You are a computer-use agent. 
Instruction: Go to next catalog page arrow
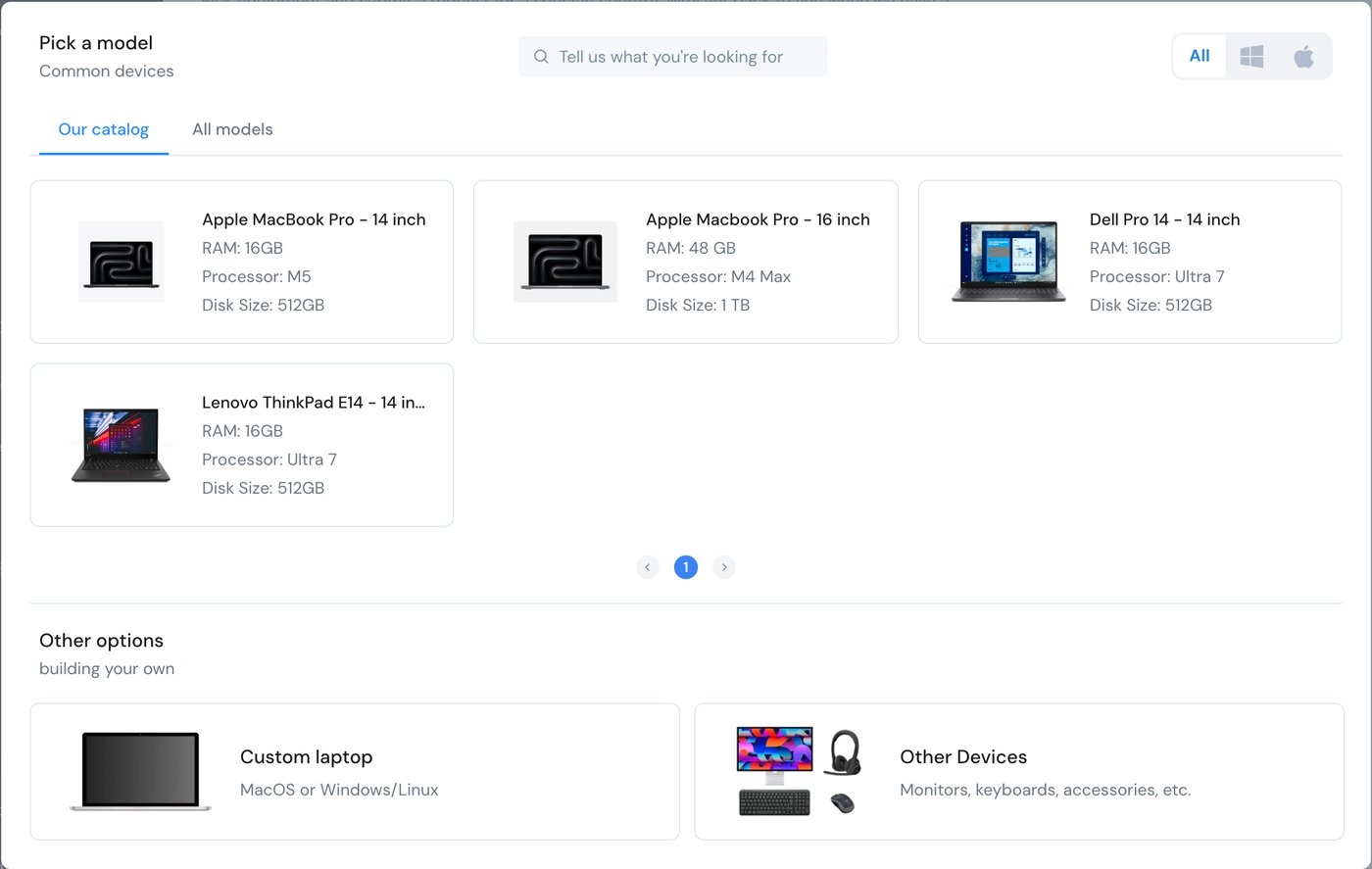pyautogui.click(x=724, y=567)
